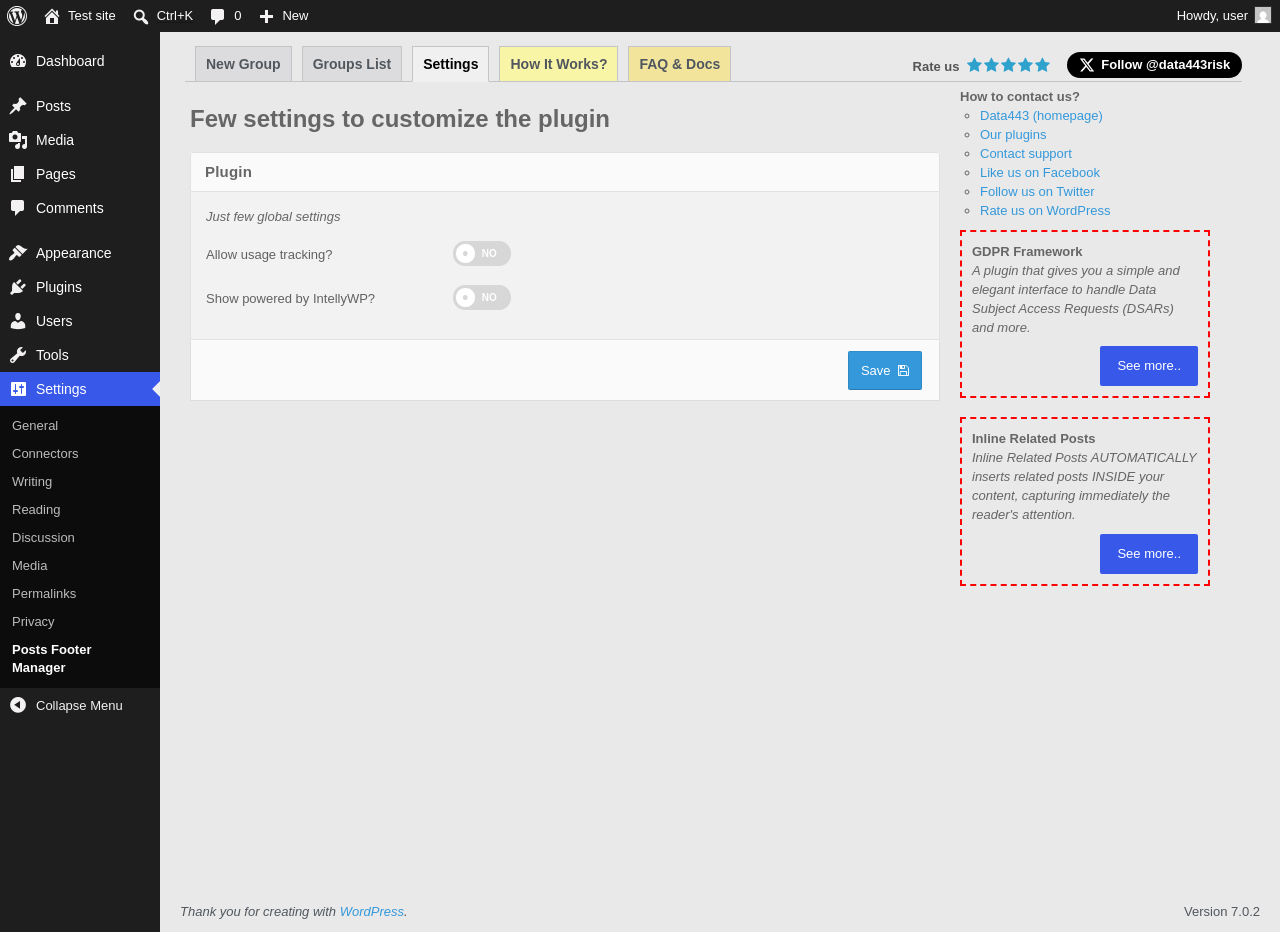Switch to the Groups List tab

352,64
